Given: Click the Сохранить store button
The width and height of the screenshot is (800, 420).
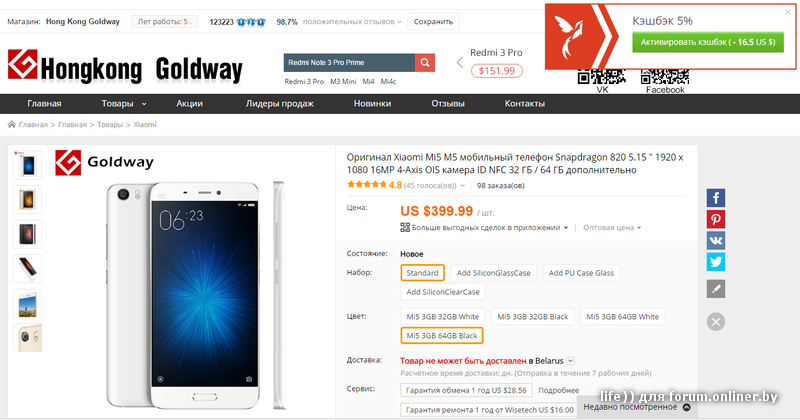Looking at the screenshot, I should click(433, 22).
